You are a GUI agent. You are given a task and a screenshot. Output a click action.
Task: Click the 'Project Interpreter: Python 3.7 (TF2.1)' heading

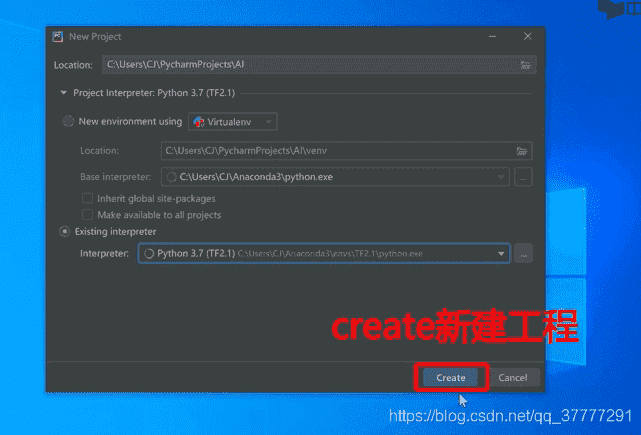pyautogui.click(x=154, y=93)
